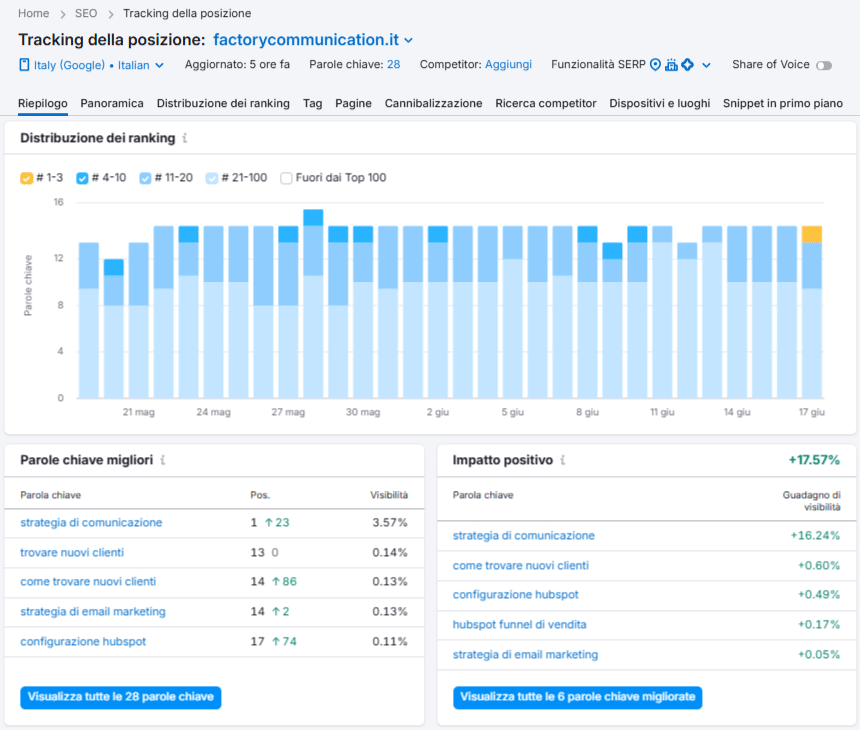Viewport: 860px width, 730px height.
Task: Open come trovare nuovi clienti in Parole chiave migliori
Action: (88, 581)
